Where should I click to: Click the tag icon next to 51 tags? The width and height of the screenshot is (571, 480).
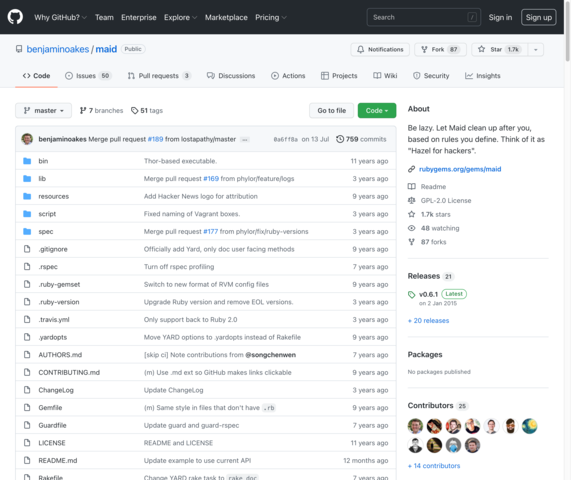click(134, 110)
